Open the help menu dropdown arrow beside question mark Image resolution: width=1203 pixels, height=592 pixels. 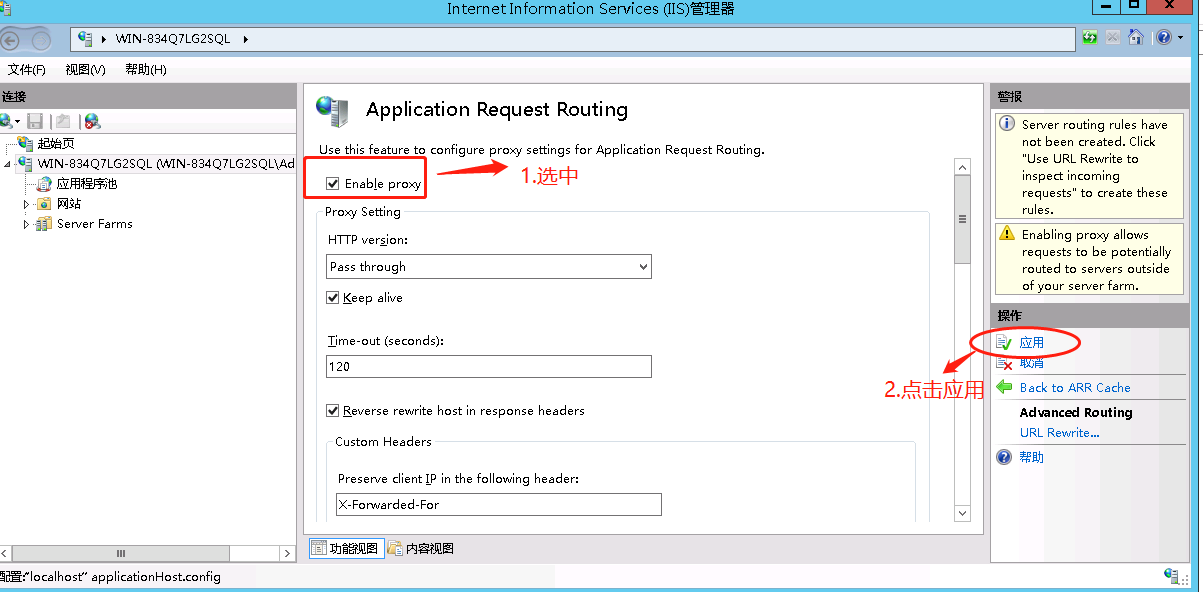tap(1178, 38)
